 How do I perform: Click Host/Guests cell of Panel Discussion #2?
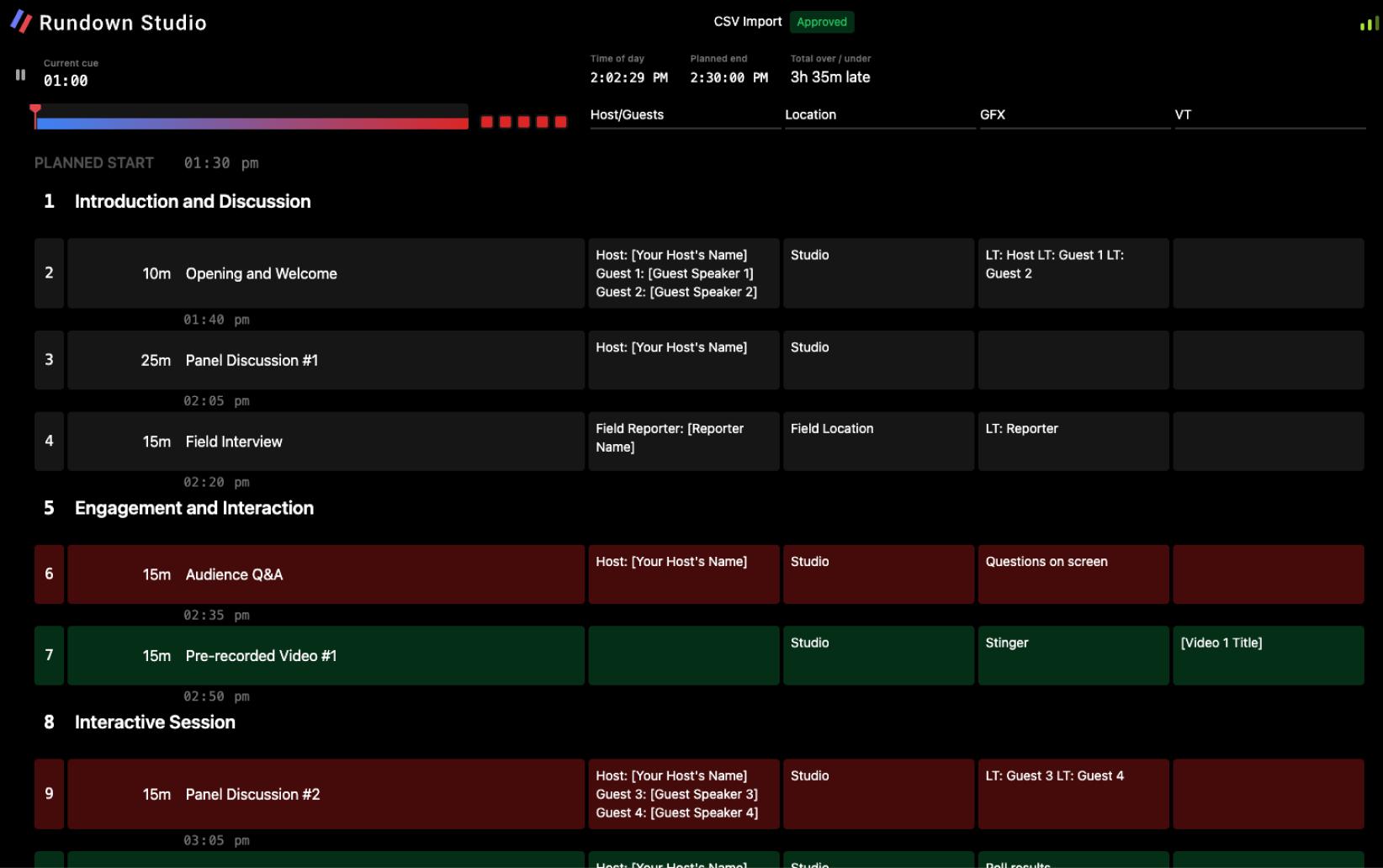tap(684, 794)
